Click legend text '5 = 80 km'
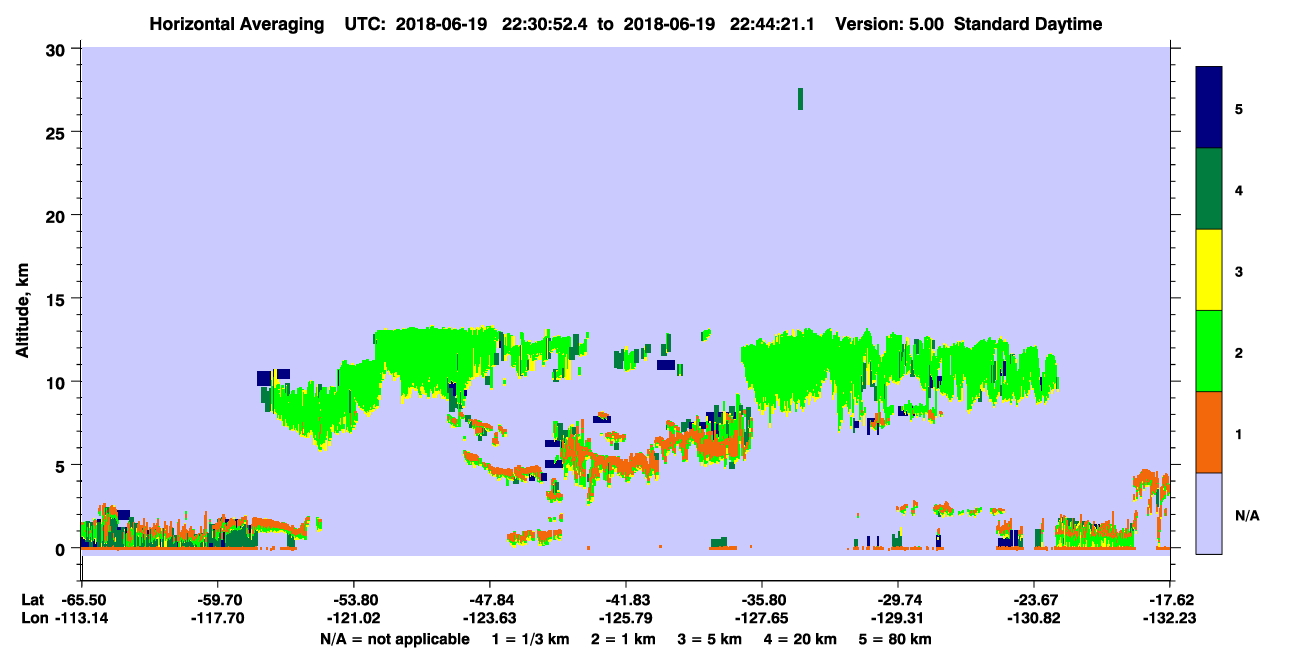Screen dimensions: 1300x667 pyautogui.click(x=897, y=639)
